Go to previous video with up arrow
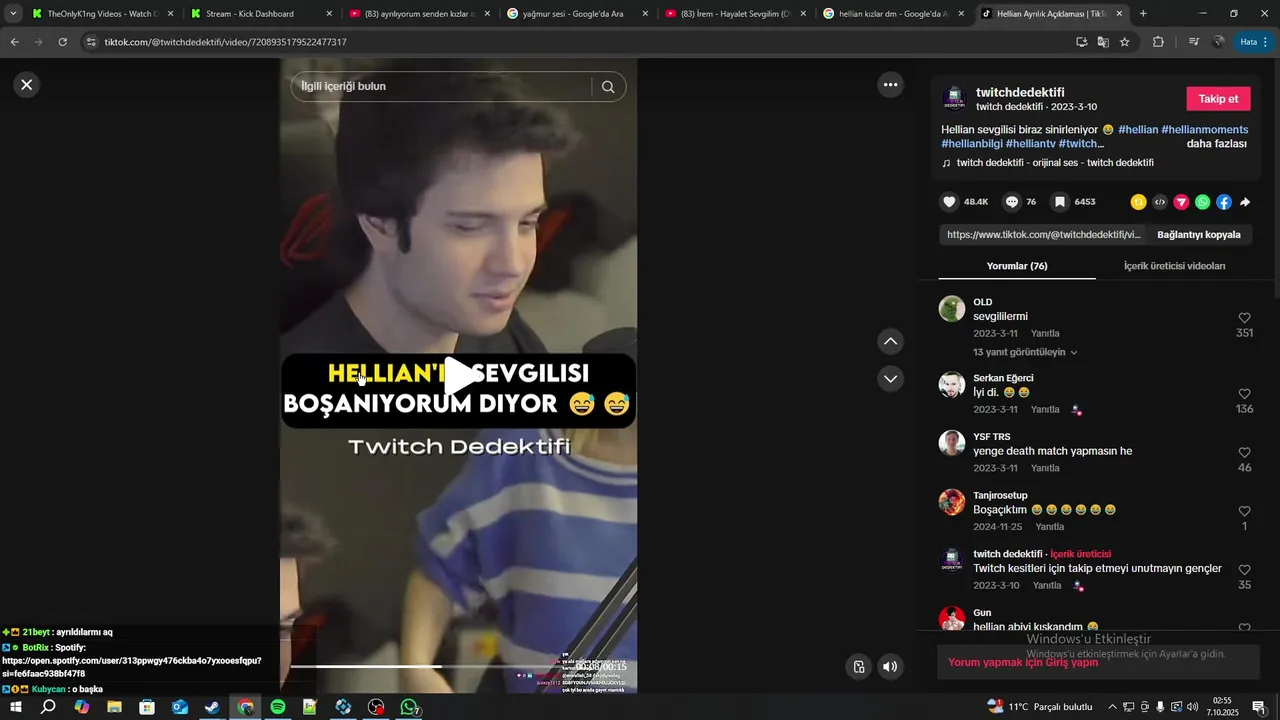Screen dimensions: 1280x720 pyautogui.click(x=890, y=342)
